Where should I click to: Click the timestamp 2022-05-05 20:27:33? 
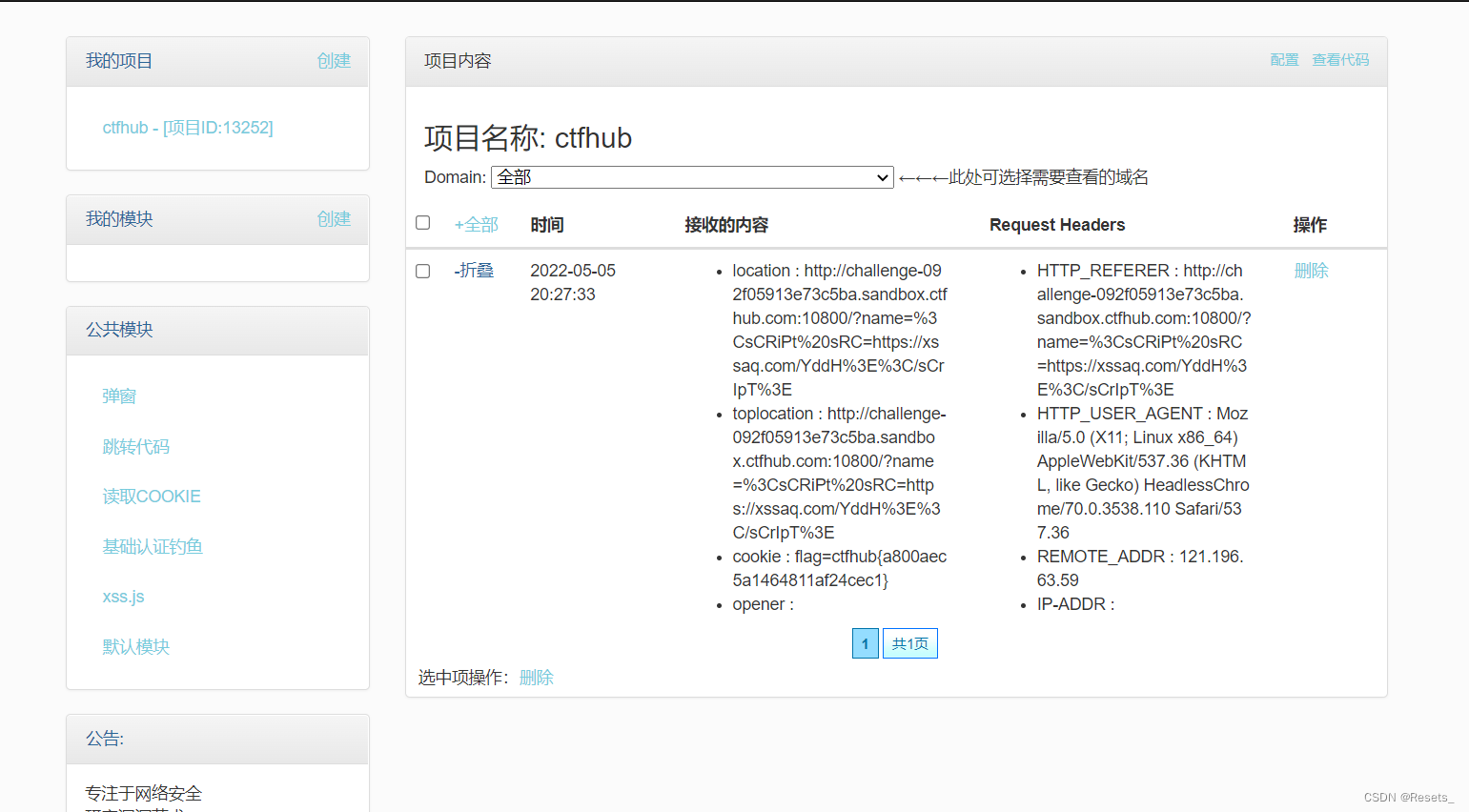[573, 282]
